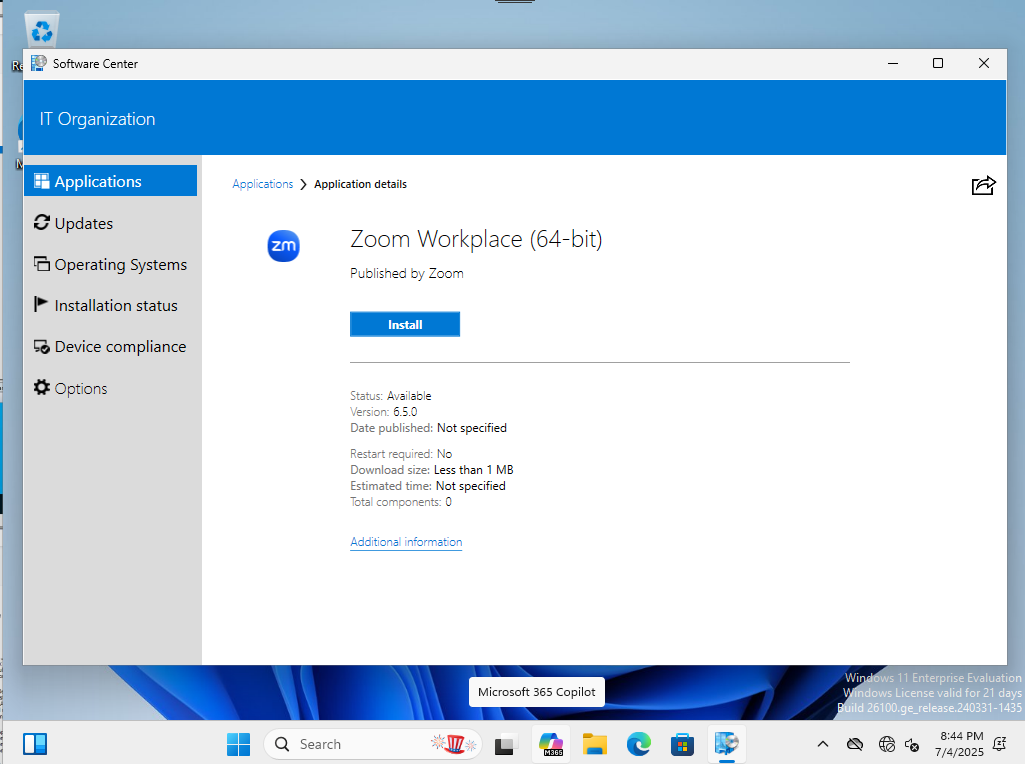Viewport: 1025px width, 764px height.
Task: Click the Date published: Not specified line
Action: point(429,428)
